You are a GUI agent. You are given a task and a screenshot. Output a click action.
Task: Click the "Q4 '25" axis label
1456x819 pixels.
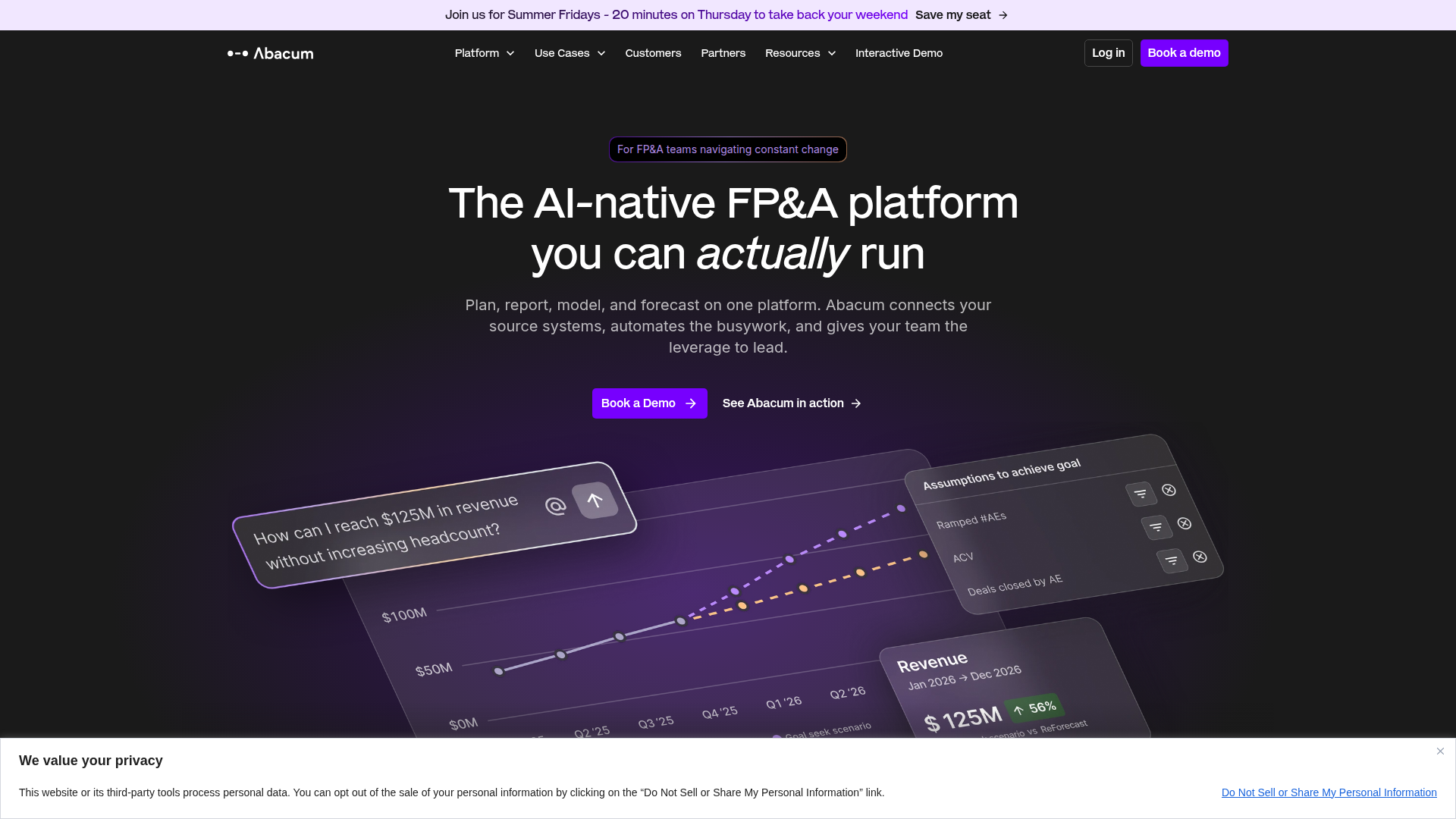(720, 713)
